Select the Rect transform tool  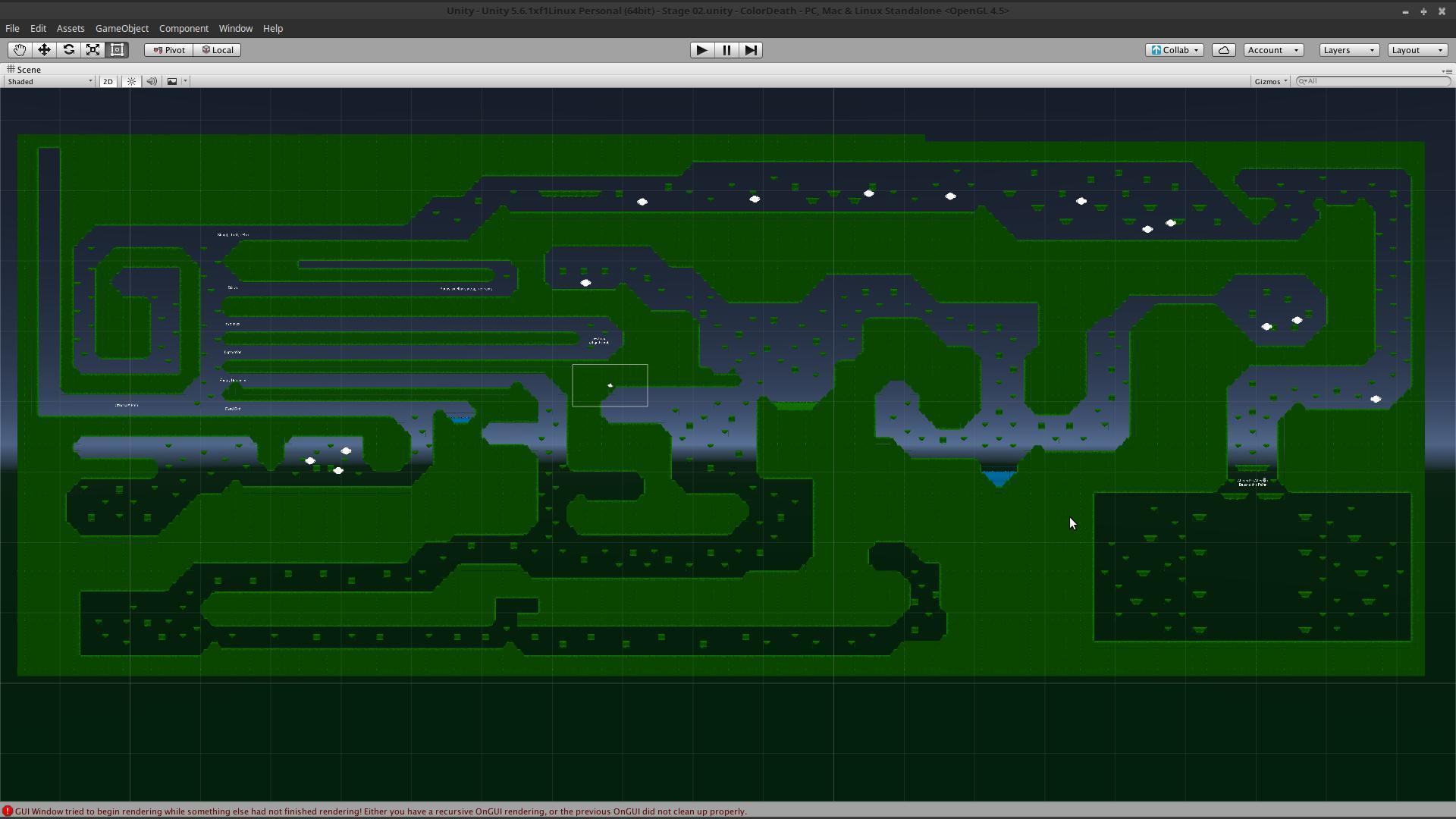point(118,50)
